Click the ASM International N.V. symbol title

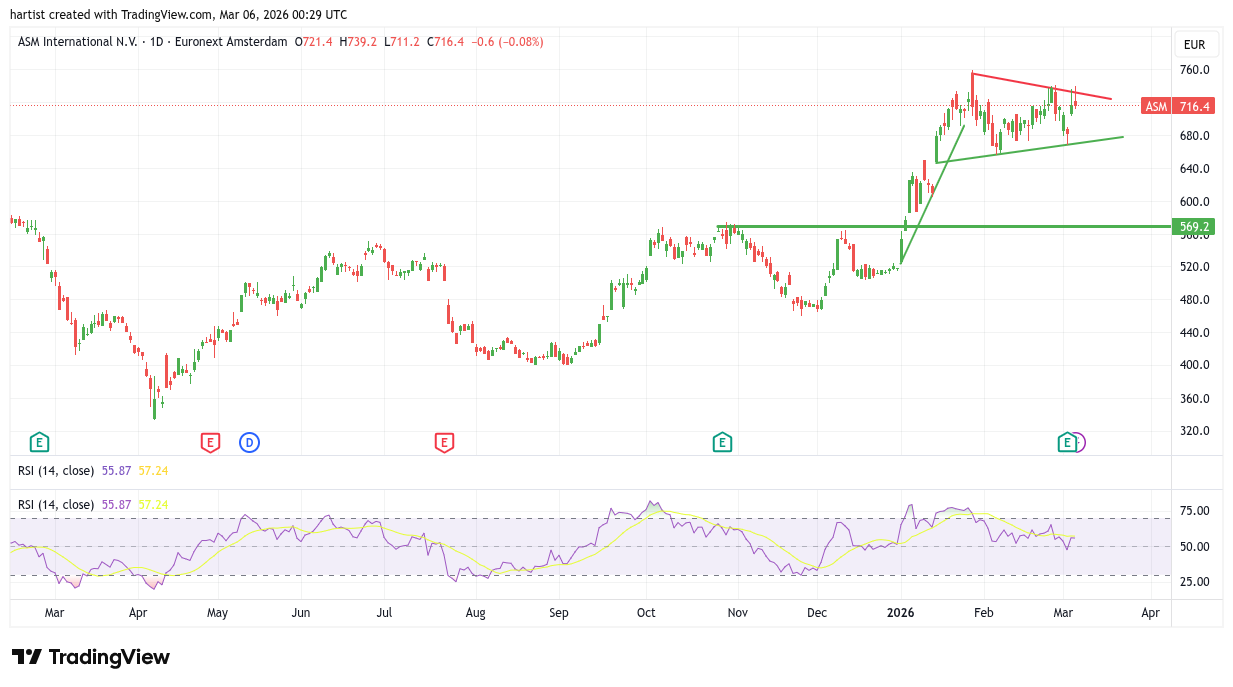click(76, 42)
